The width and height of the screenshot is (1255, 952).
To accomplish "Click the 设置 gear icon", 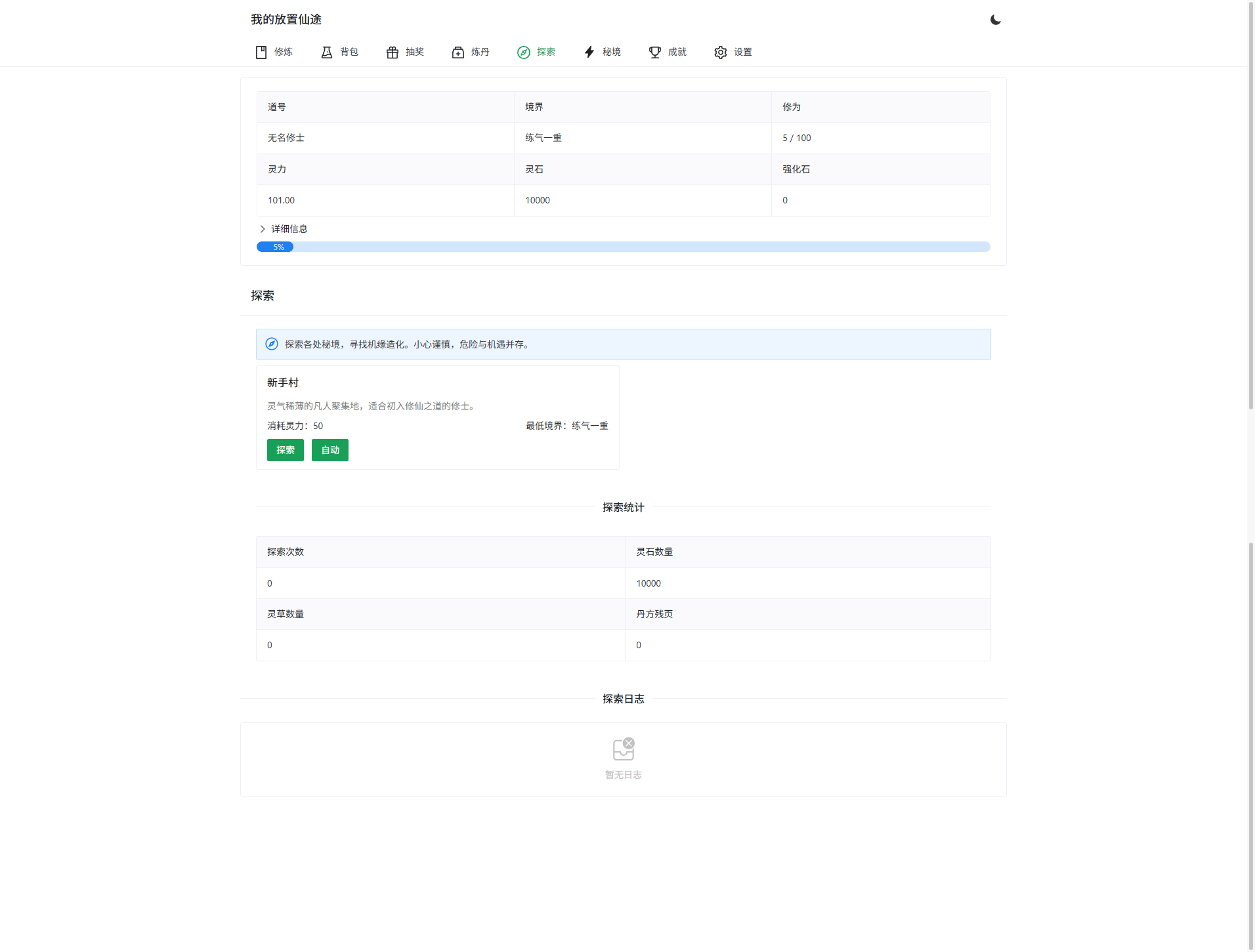I will [720, 52].
